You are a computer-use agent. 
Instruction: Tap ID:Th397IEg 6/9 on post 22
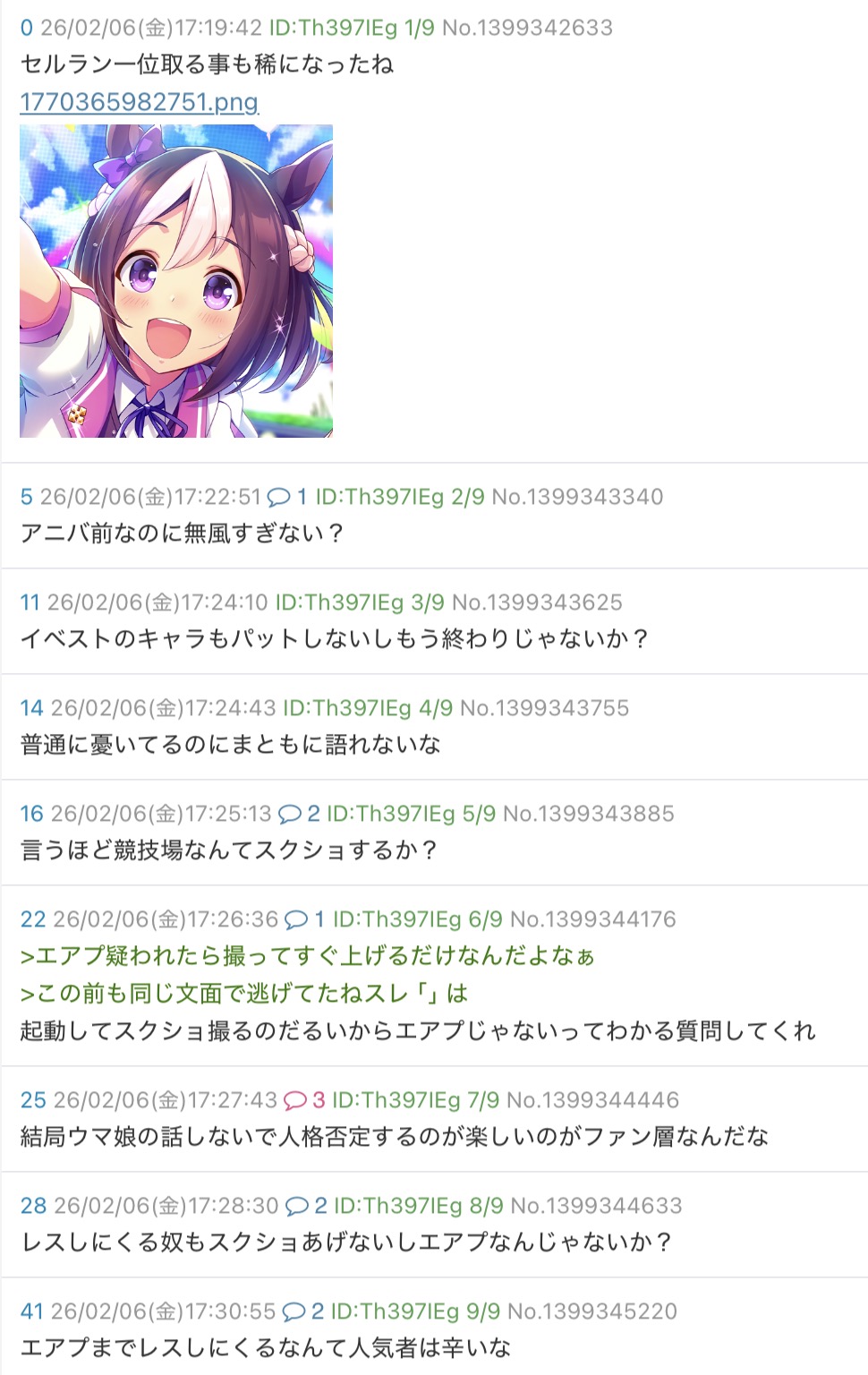point(418,919)
